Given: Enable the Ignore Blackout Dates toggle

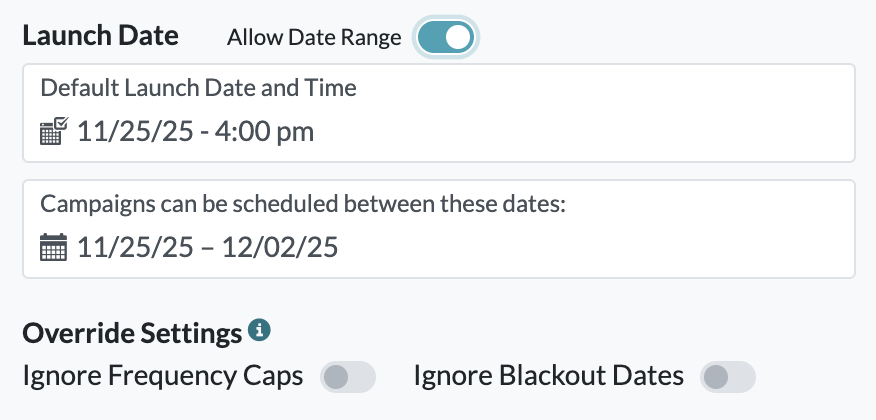Looking at the screenshot, I should [x=727, y=377].
